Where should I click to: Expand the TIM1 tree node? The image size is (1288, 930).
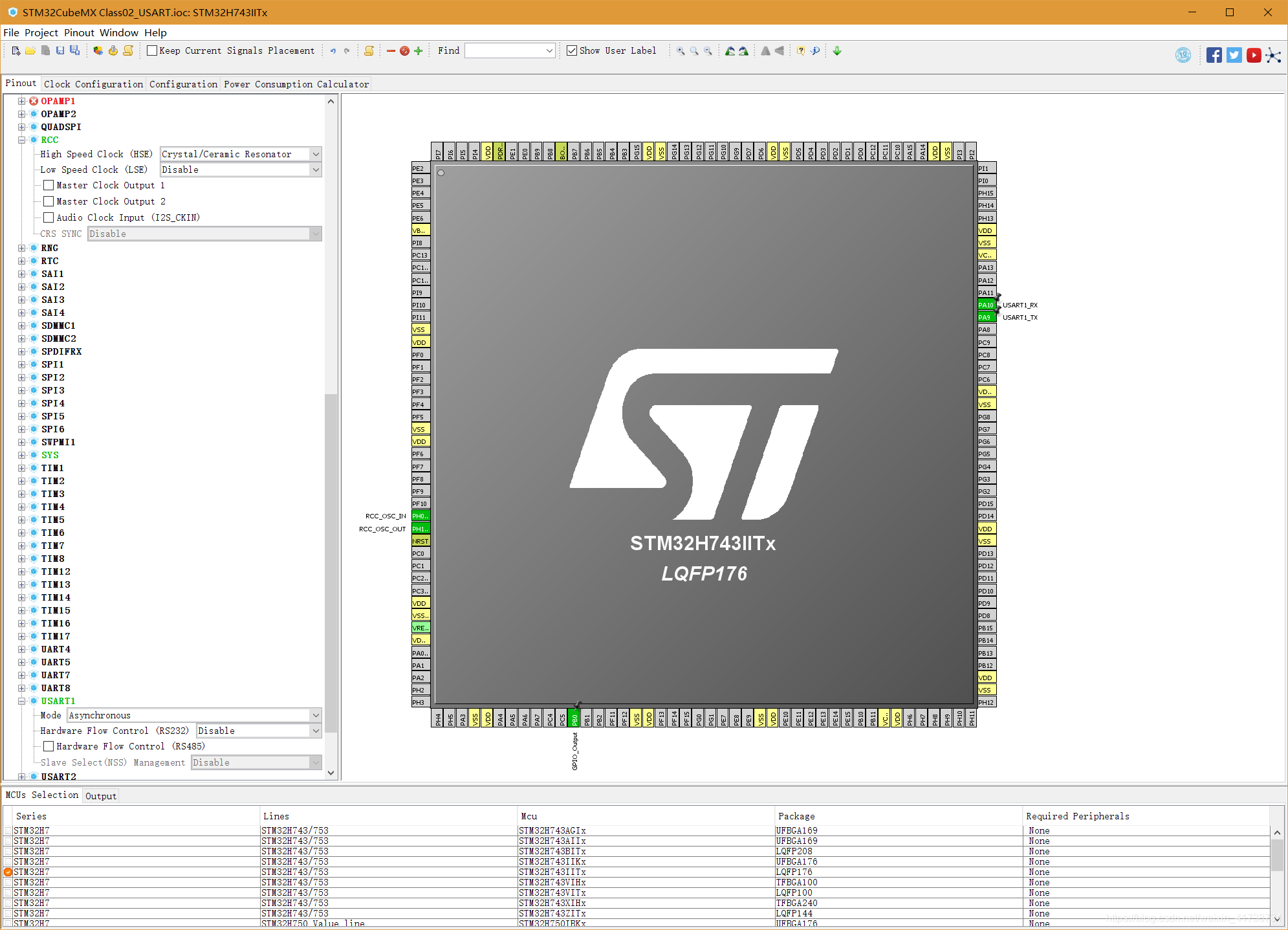click(x=22, y=468)
